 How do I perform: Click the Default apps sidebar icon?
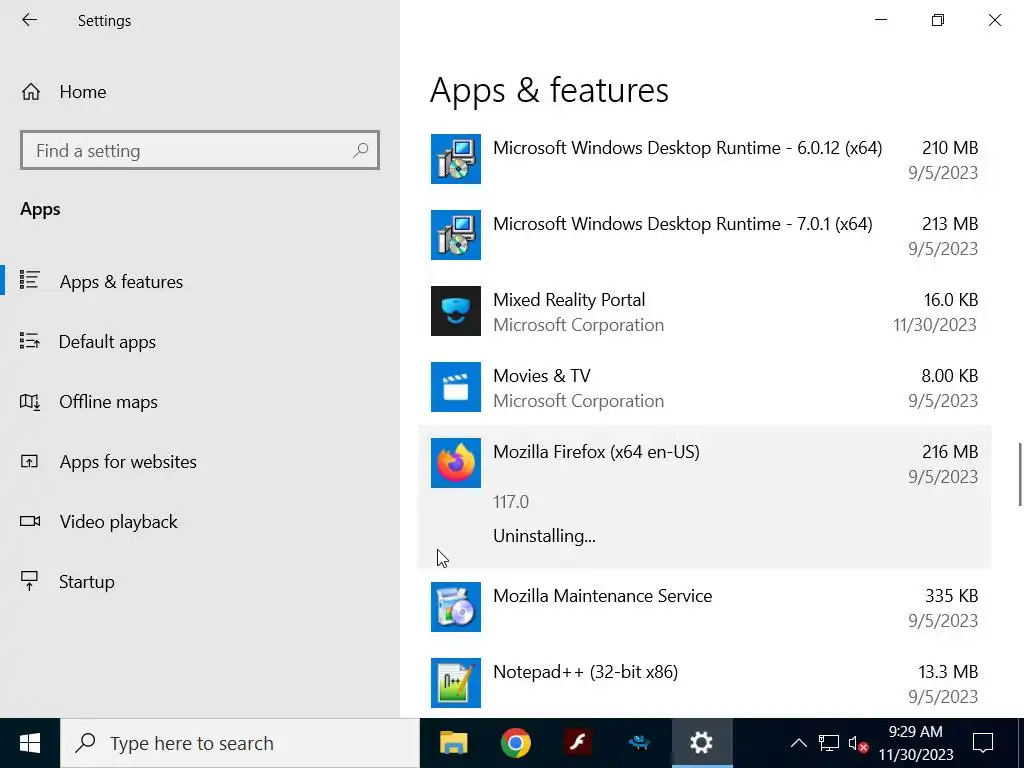29,341
